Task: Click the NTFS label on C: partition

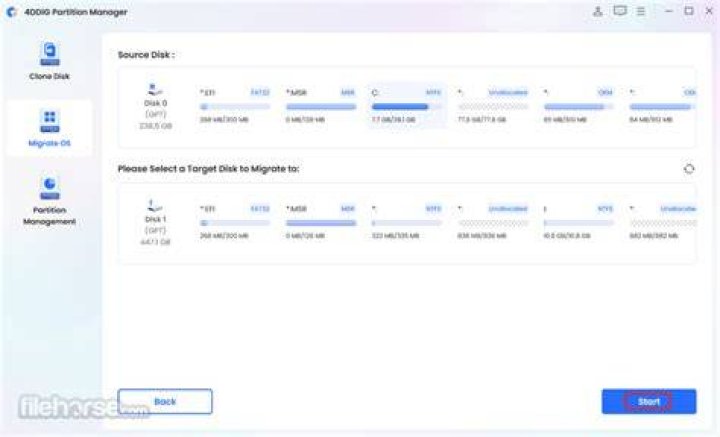Action: coord(433,93)
